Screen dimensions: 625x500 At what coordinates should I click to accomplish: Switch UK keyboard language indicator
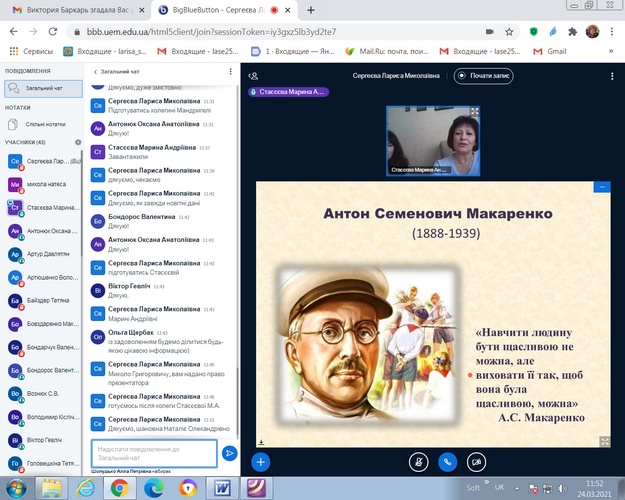(499, 488)
